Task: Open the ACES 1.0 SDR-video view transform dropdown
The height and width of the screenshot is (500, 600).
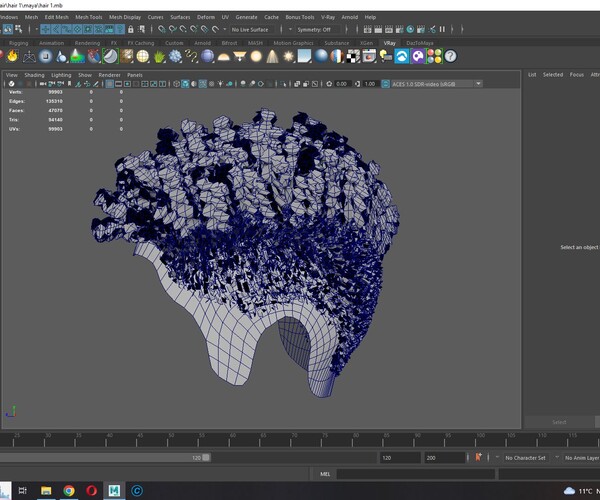Action: 437,84
